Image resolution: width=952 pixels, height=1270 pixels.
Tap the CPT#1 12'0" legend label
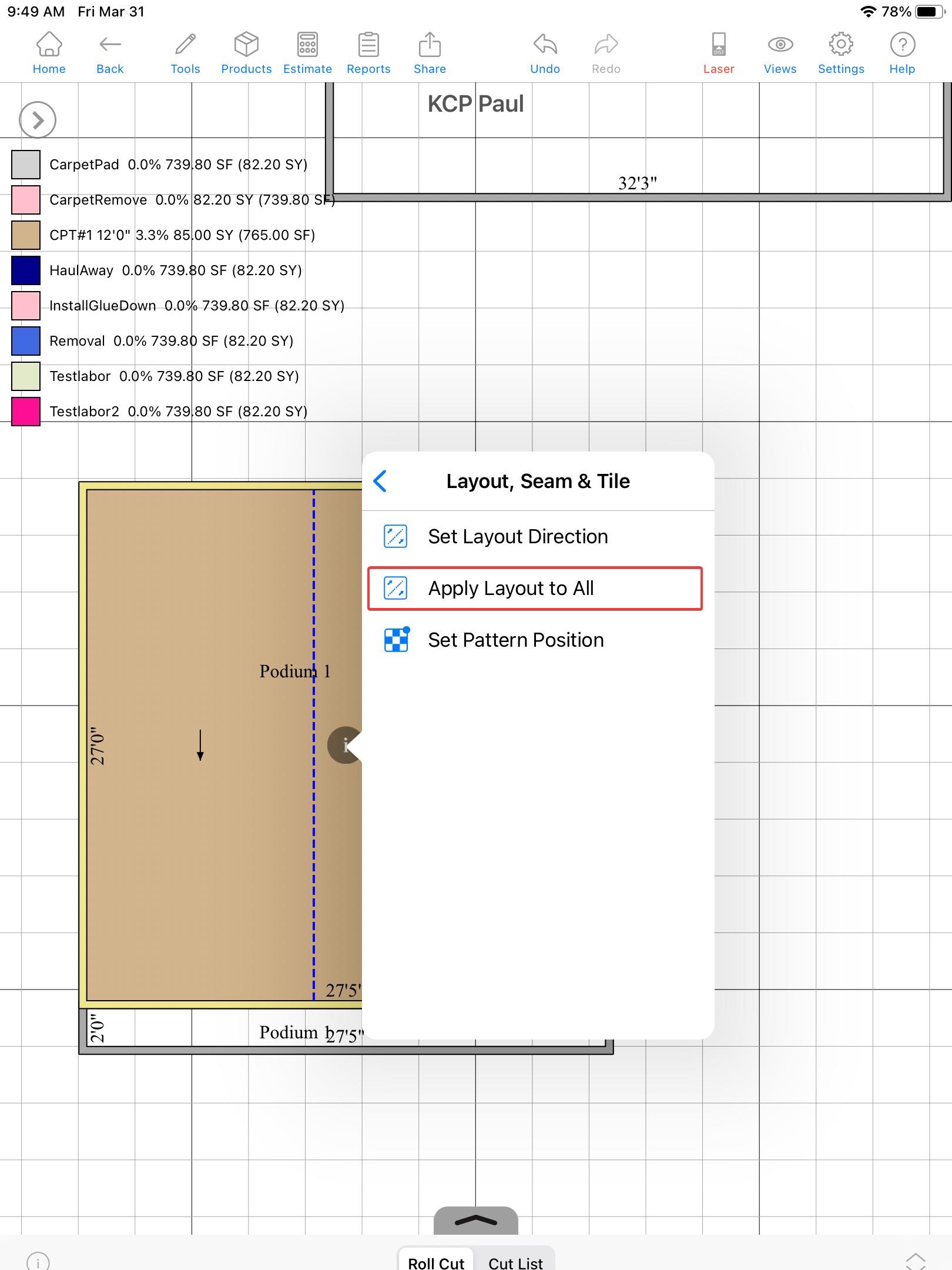click(x=182, y=235)
